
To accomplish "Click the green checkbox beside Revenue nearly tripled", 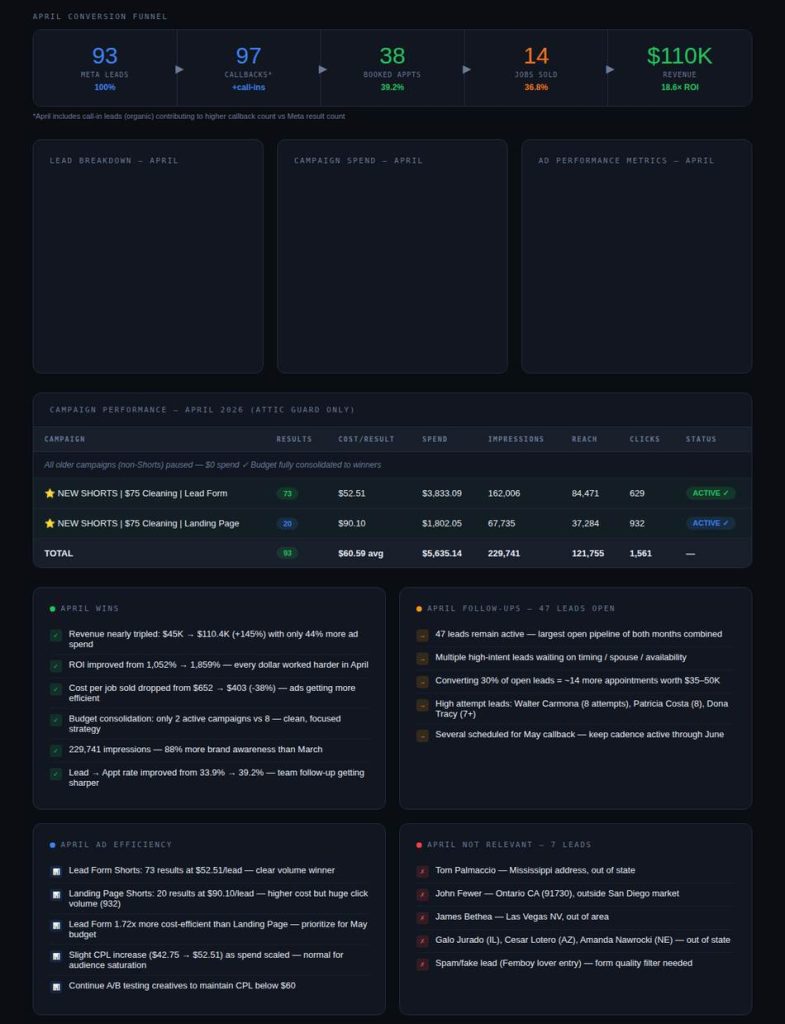I will [56, 635].
